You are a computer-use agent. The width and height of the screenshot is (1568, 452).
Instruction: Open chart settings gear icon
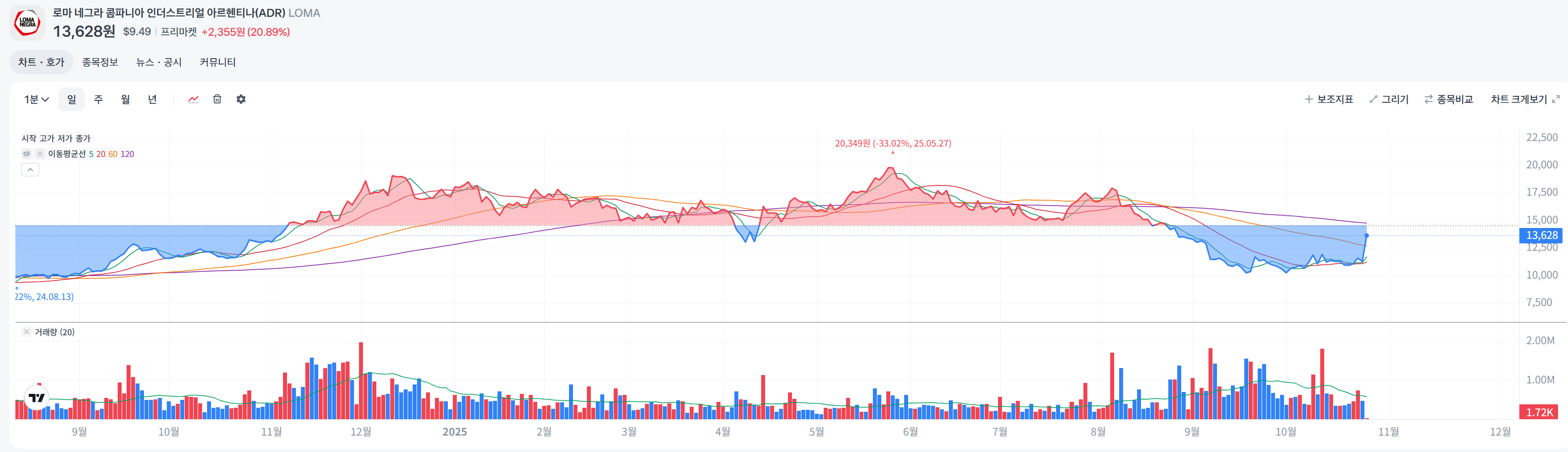[x=241, y=99]
